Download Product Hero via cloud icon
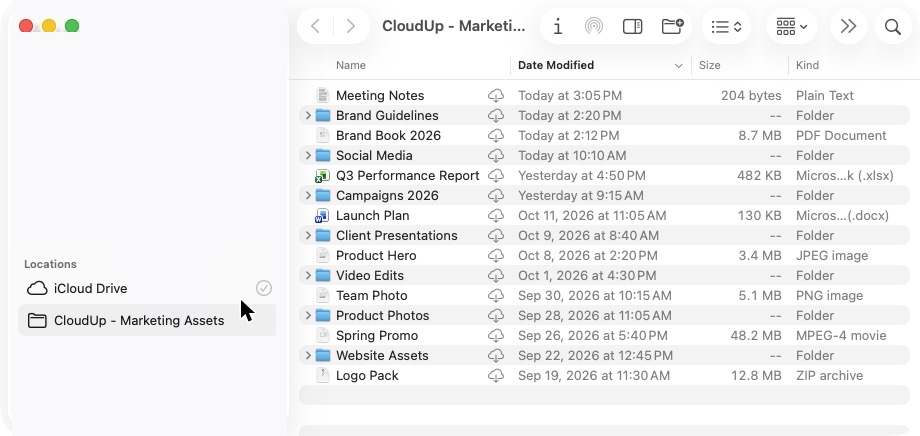920x436 pixels. click(x=496, y=255)
